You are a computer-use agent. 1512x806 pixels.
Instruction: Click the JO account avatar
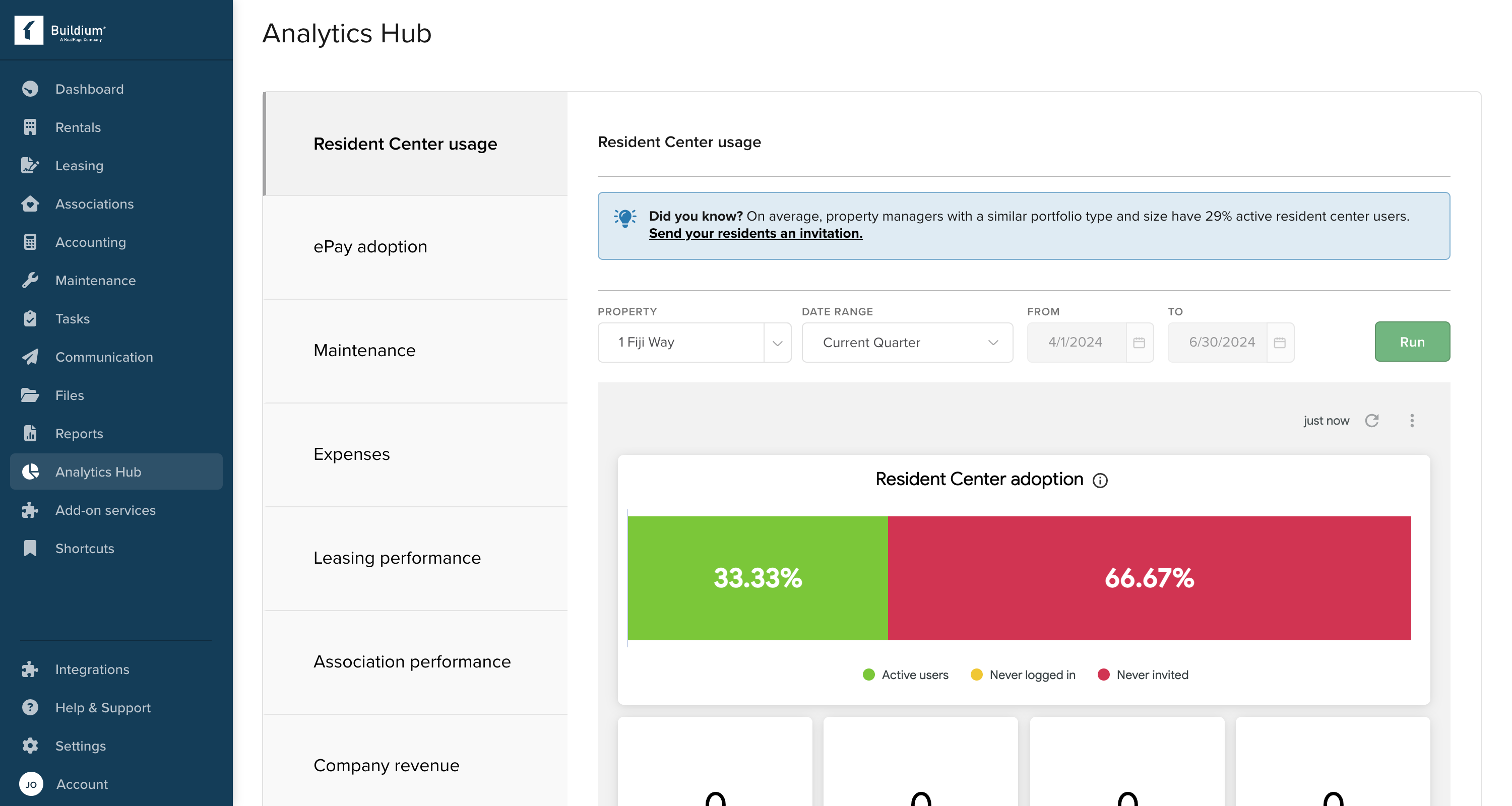(x=31, y=784)
